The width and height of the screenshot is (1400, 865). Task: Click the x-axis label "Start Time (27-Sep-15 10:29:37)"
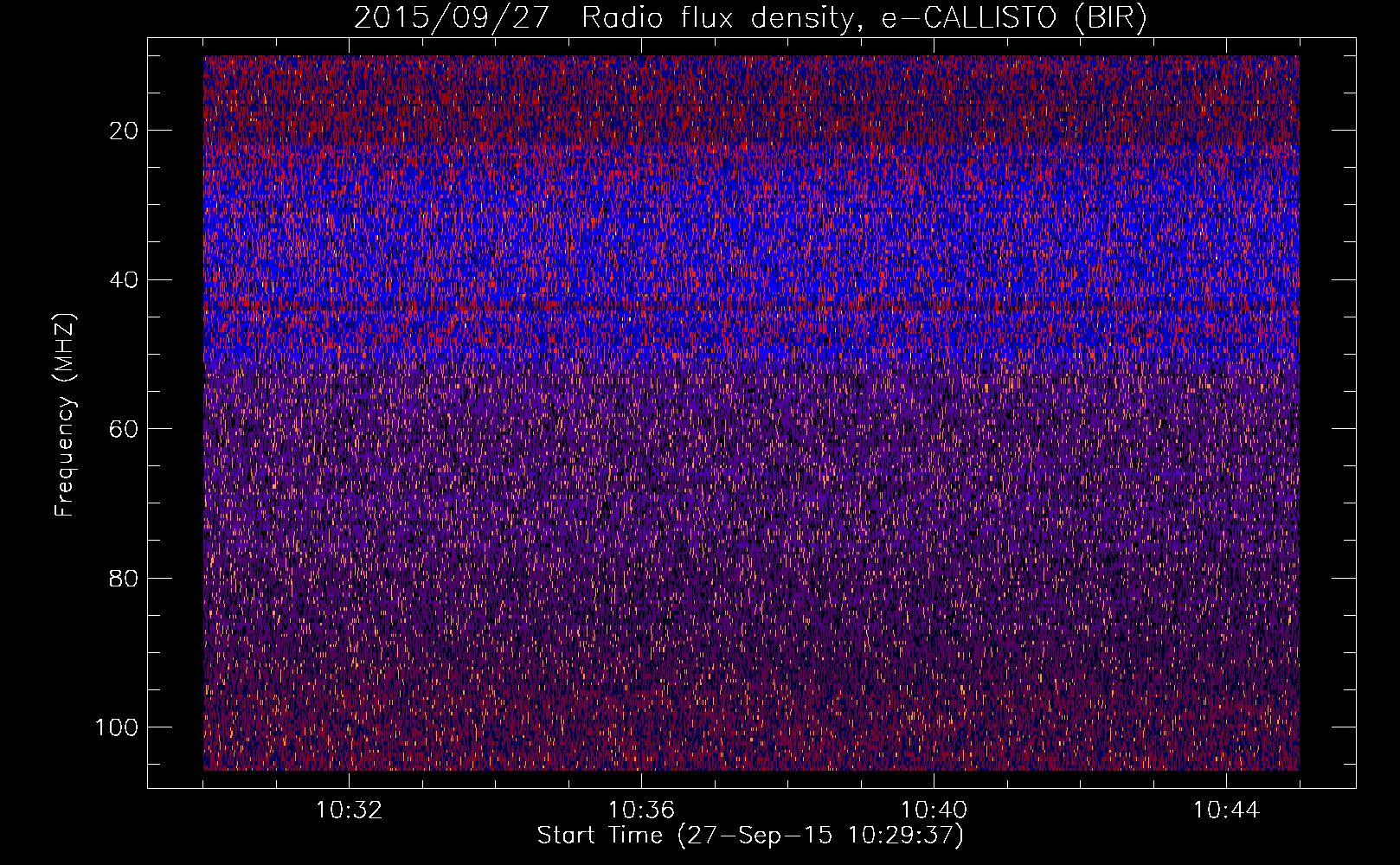(x=750, y=836)
